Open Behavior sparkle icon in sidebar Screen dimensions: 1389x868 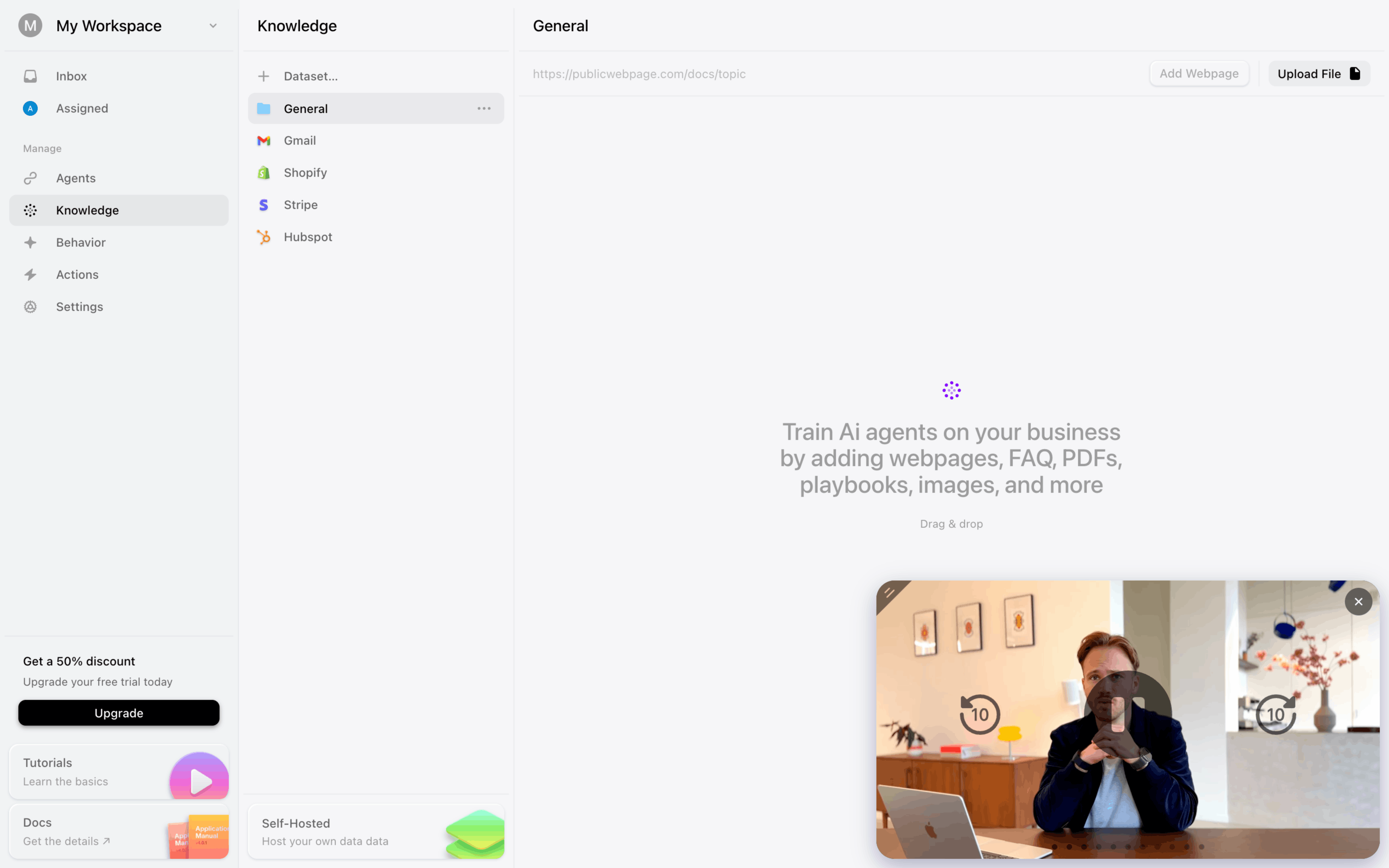tap(30, 242)
